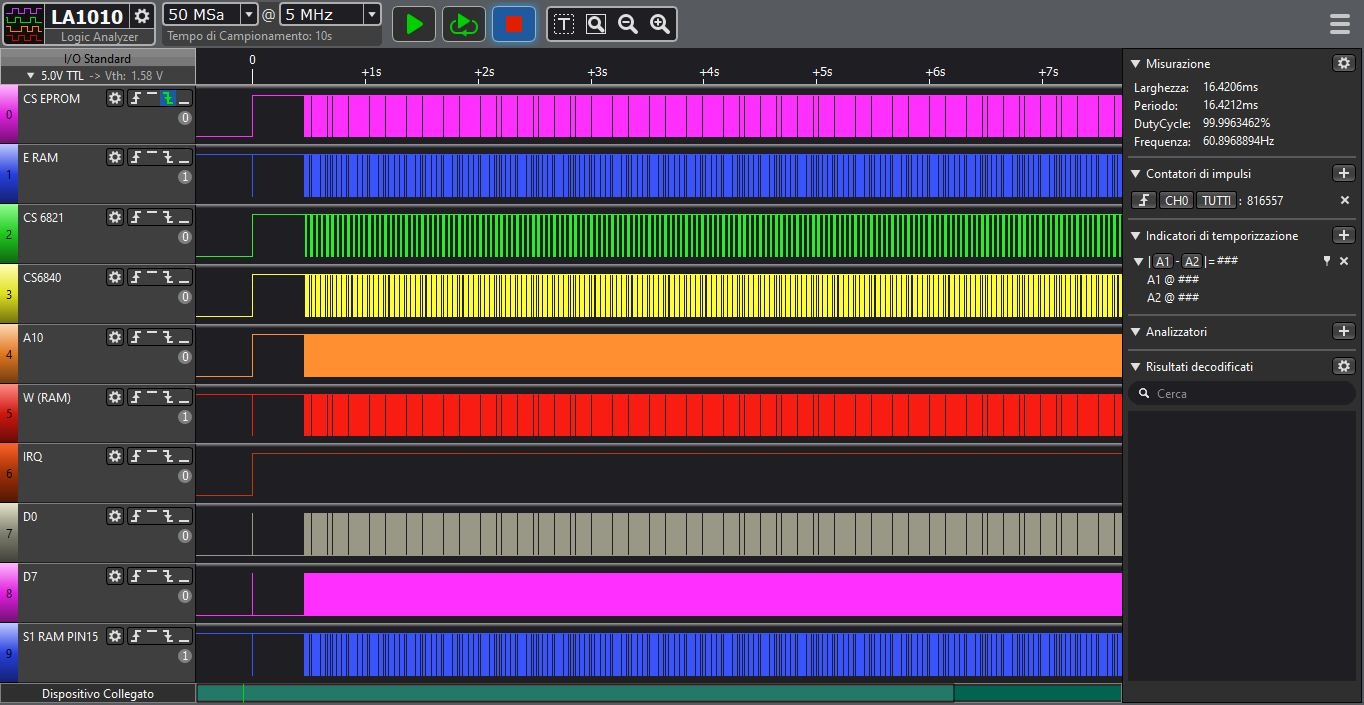Click the Cerca search field
This screenshot has height=705, width=1364.
(x=1241, y=394)
